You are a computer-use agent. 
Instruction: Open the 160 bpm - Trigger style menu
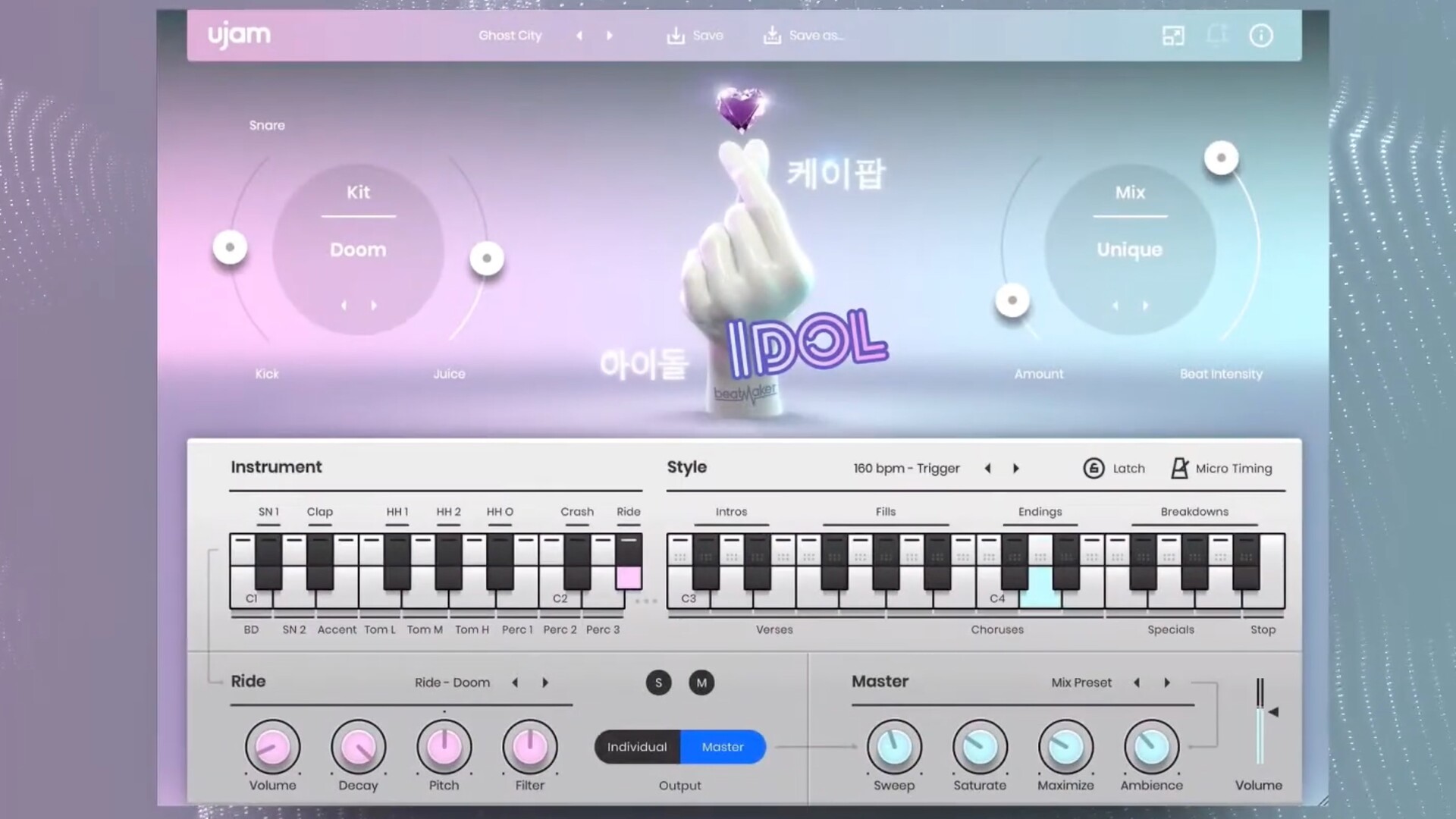tap(906, 469)
